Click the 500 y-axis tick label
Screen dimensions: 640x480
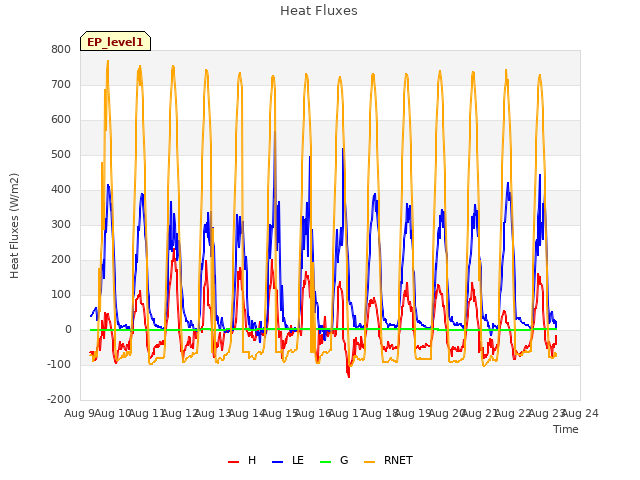[61, 155]
